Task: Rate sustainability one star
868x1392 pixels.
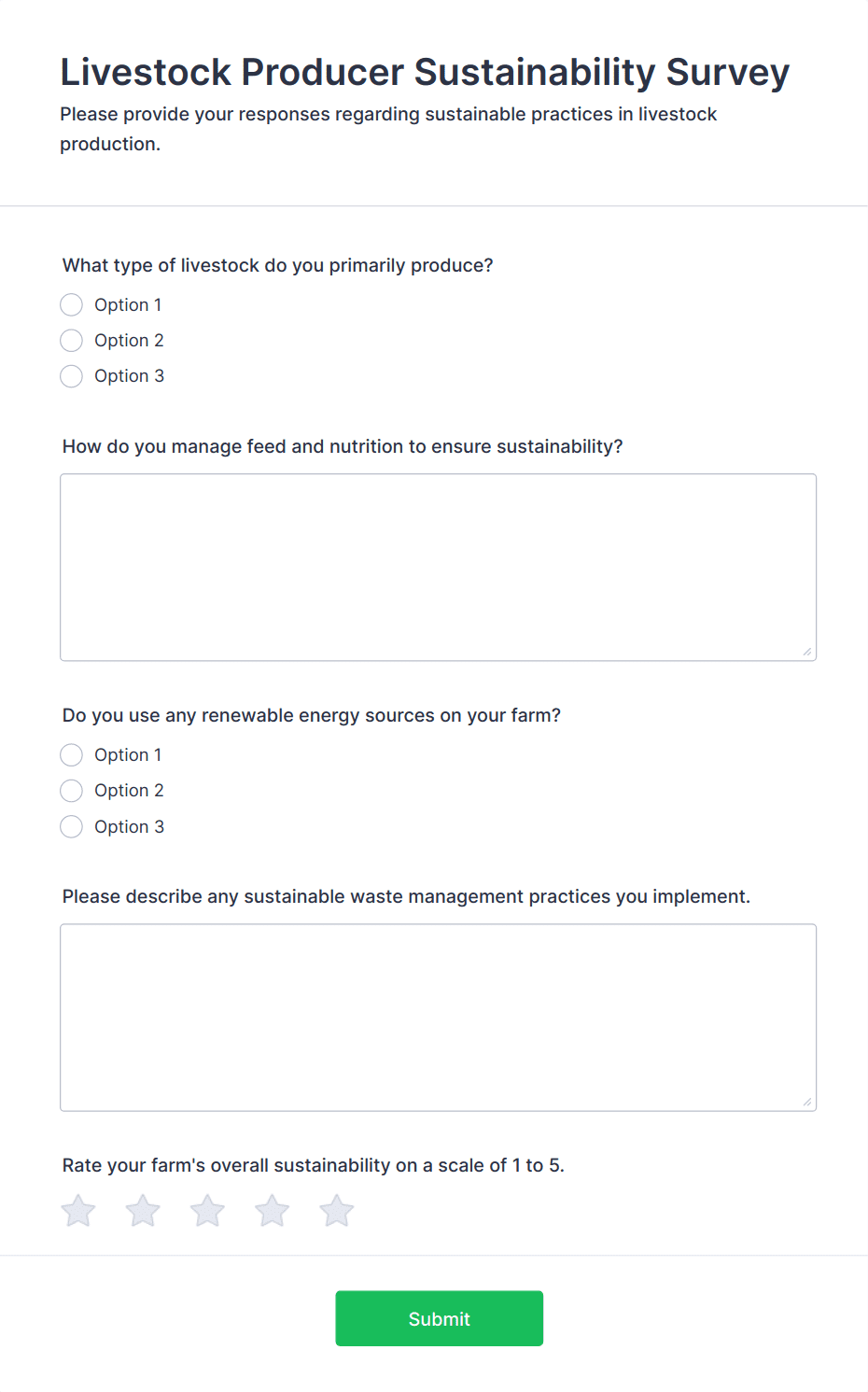Action: [78, 1211]
